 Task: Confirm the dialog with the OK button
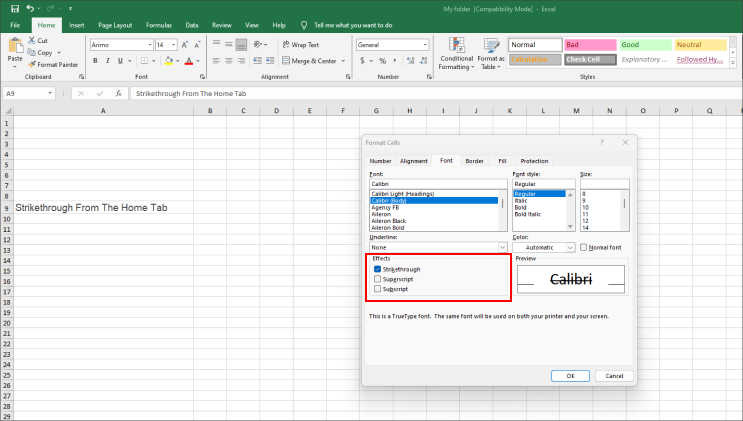[x=571, y=375]
